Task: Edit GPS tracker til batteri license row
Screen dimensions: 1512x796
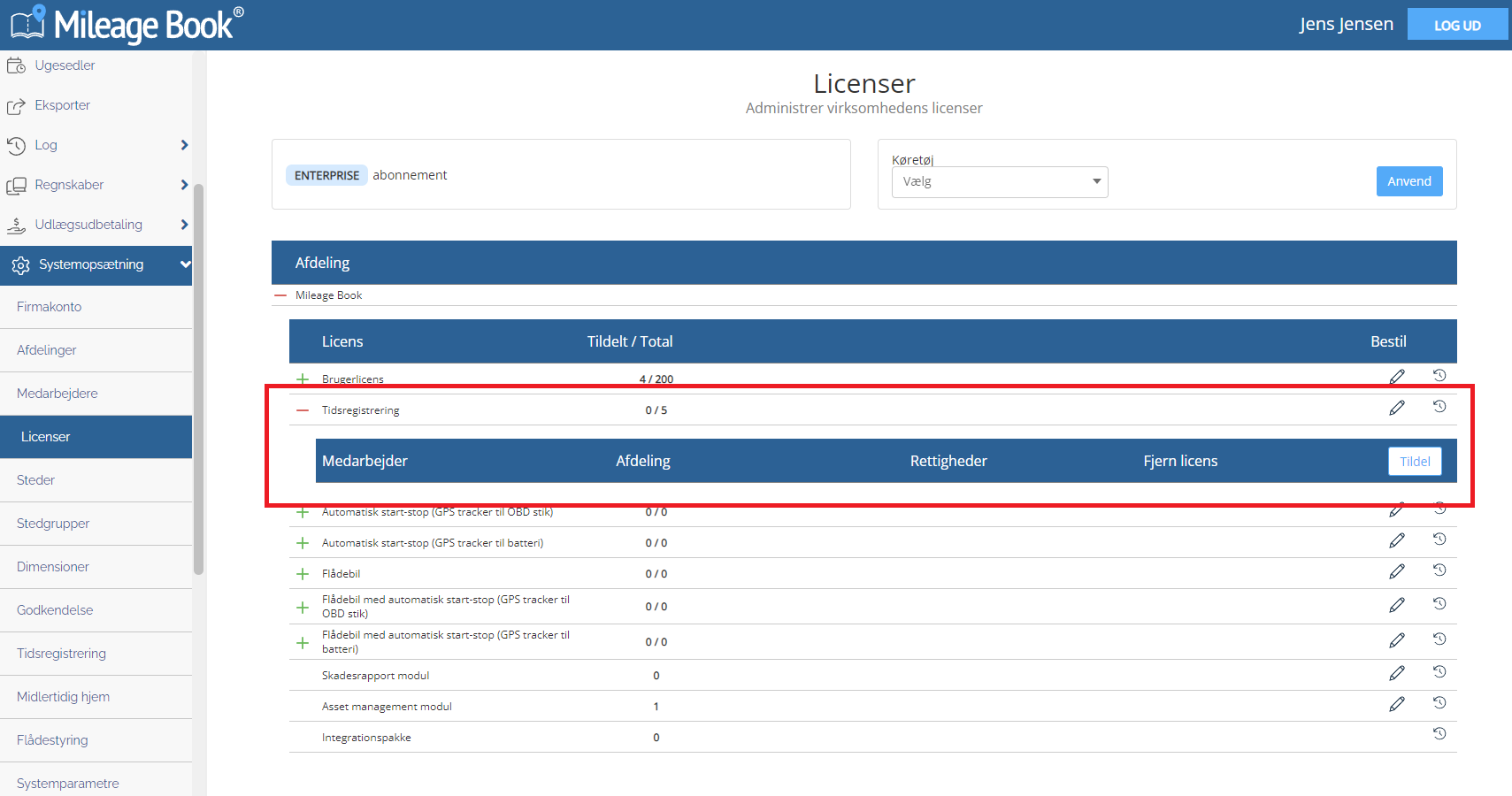Action: tap(1397, 540)
